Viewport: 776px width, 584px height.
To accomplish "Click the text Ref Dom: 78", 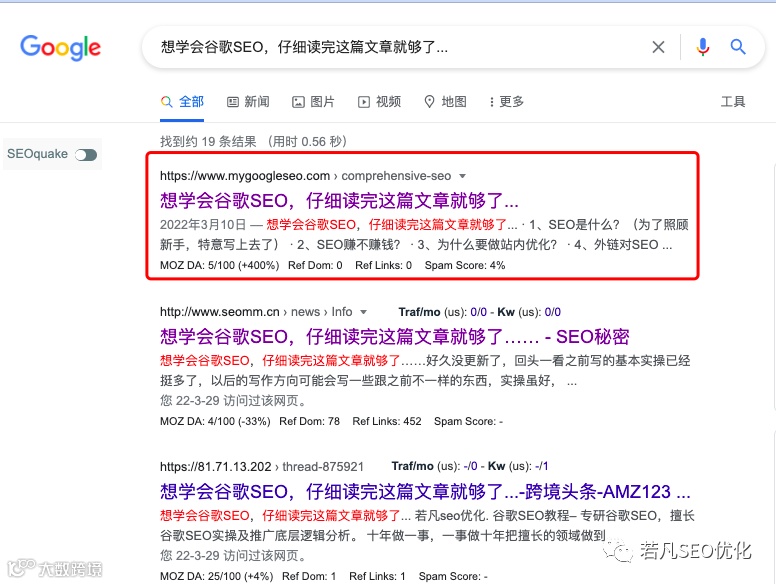I will coord(309,422).
